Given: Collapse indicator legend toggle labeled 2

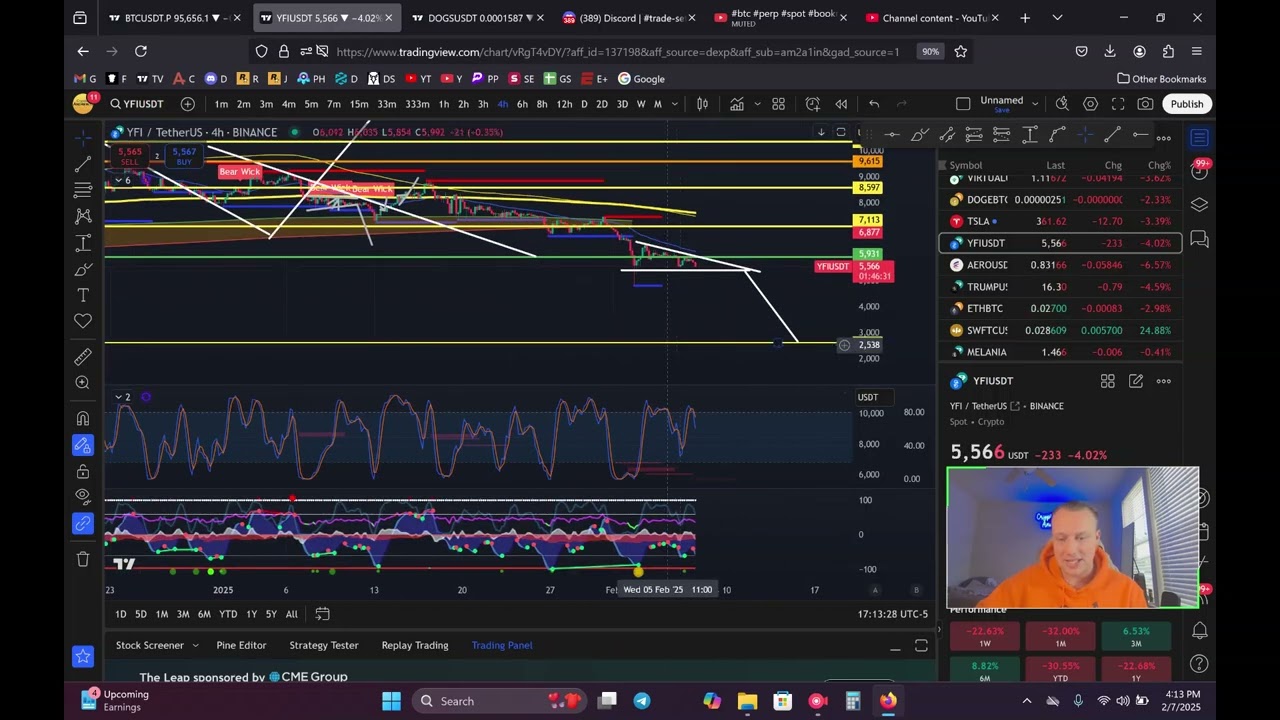Looking at the screenshot, I should point(122,397).
